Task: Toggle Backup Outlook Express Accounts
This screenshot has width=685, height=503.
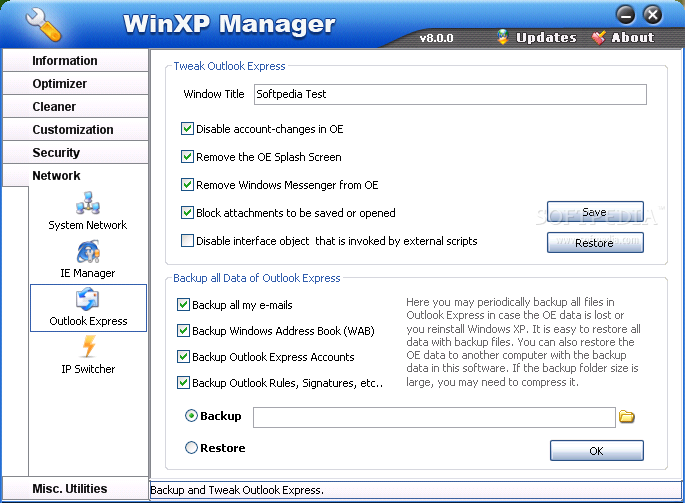Action: (x=183, y=357)
